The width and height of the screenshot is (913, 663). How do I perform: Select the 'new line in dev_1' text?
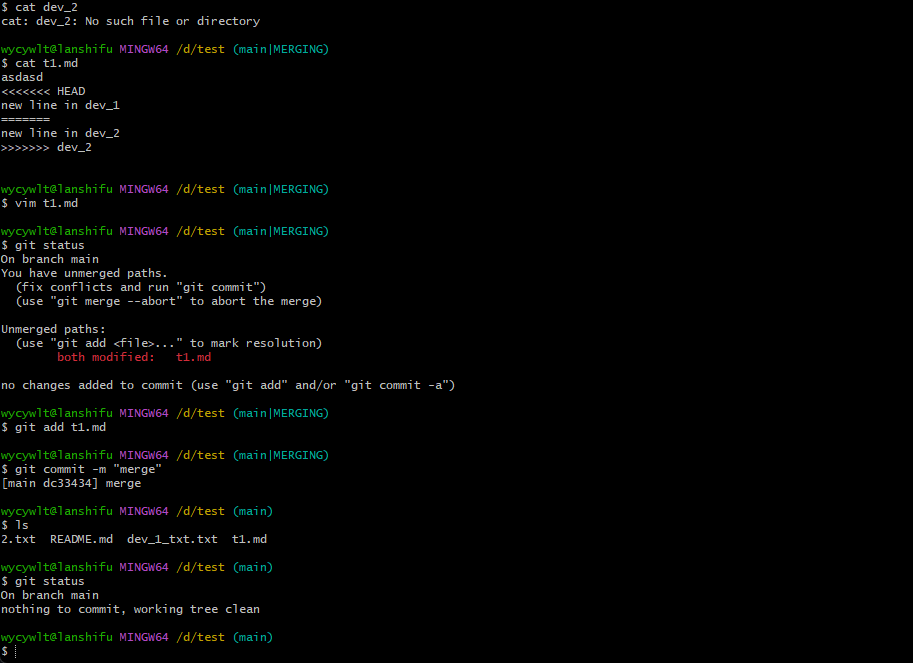coord(60,105)
